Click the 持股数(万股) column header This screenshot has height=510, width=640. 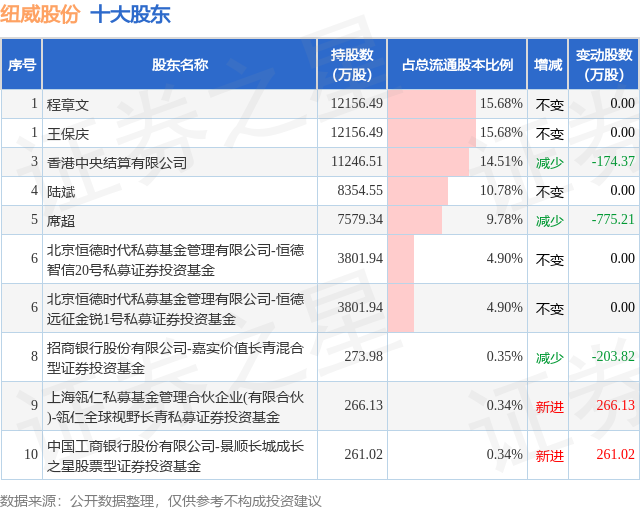(x=352, y=64)
